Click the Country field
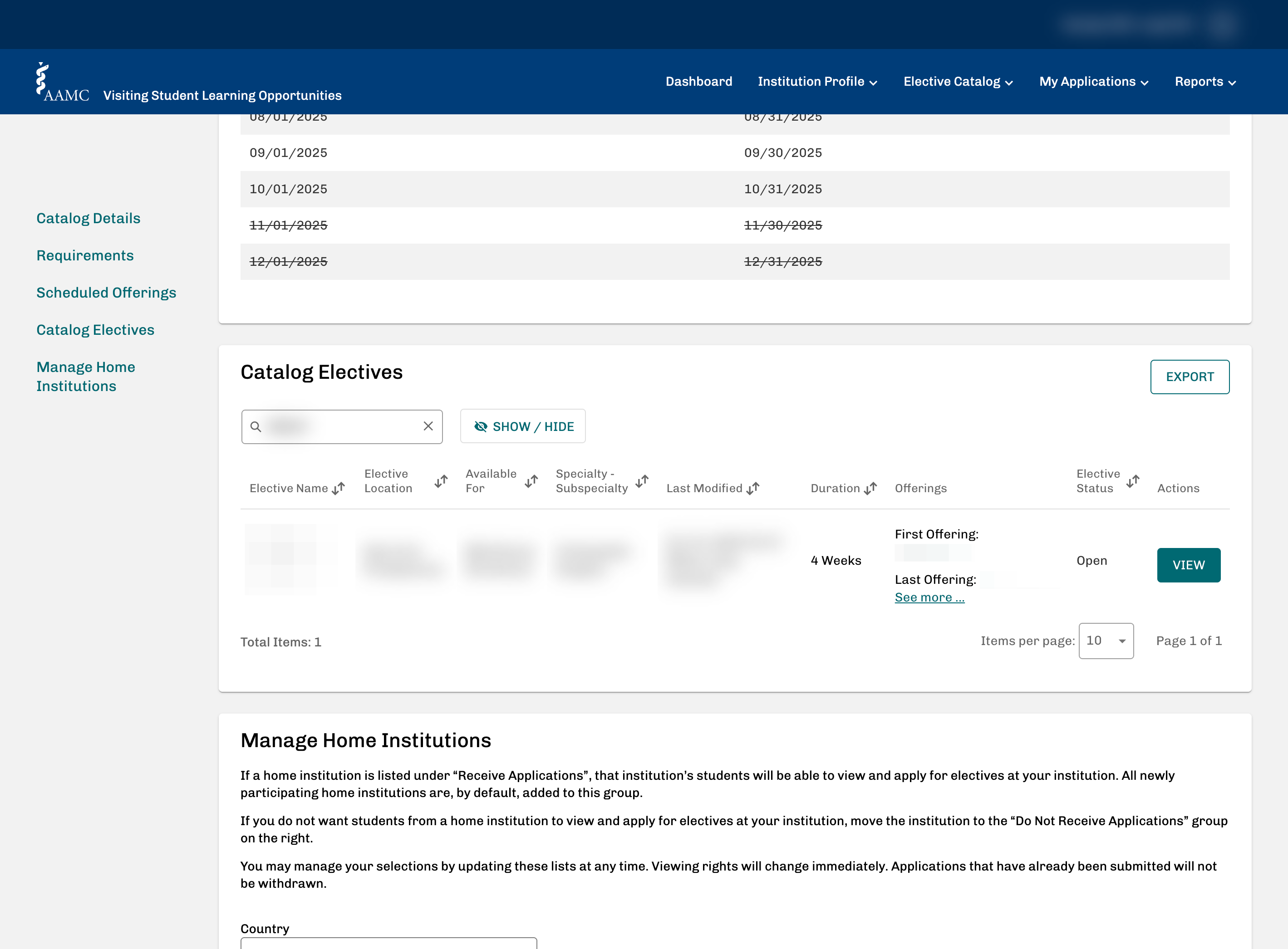Screen dimensions: 1288x949 388,943
